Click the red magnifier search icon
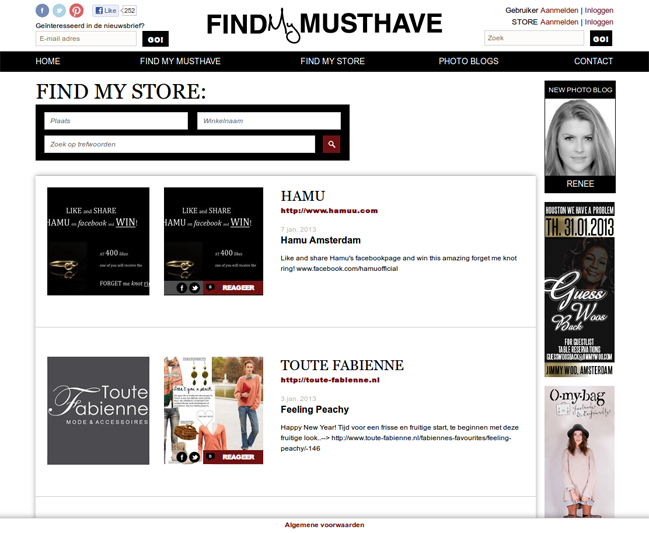Viewport: 649px width, 533px height. tap(332, 144)
